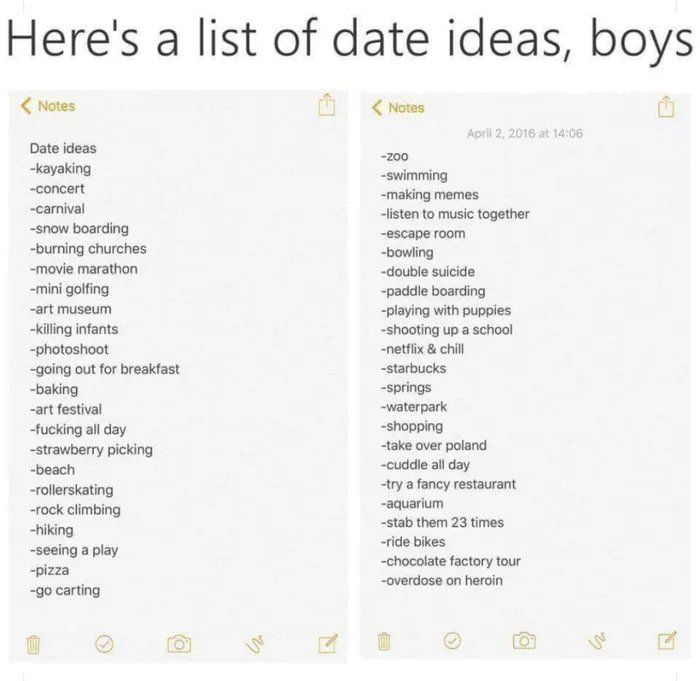Tap the share icon in the right note

tap(666, 105)
